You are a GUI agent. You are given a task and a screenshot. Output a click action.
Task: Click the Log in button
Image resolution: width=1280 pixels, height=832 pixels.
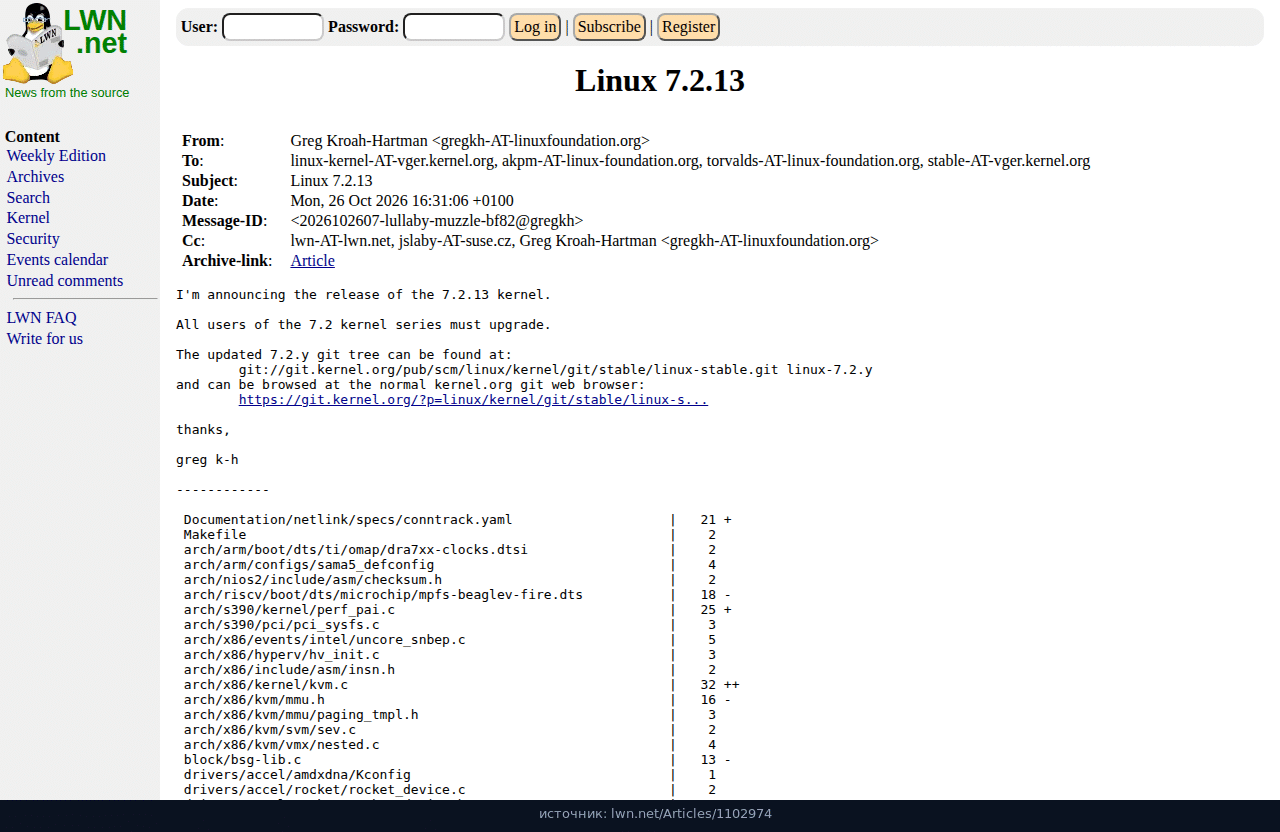pyautogui.click(x=535, y=27)
